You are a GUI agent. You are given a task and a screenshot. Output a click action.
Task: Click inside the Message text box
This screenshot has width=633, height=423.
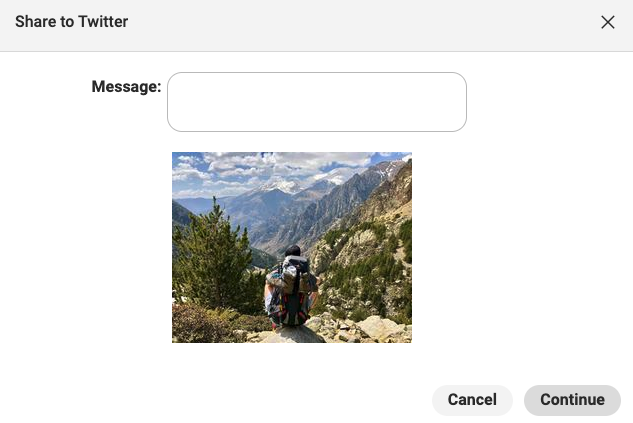(x=317, y=102)
